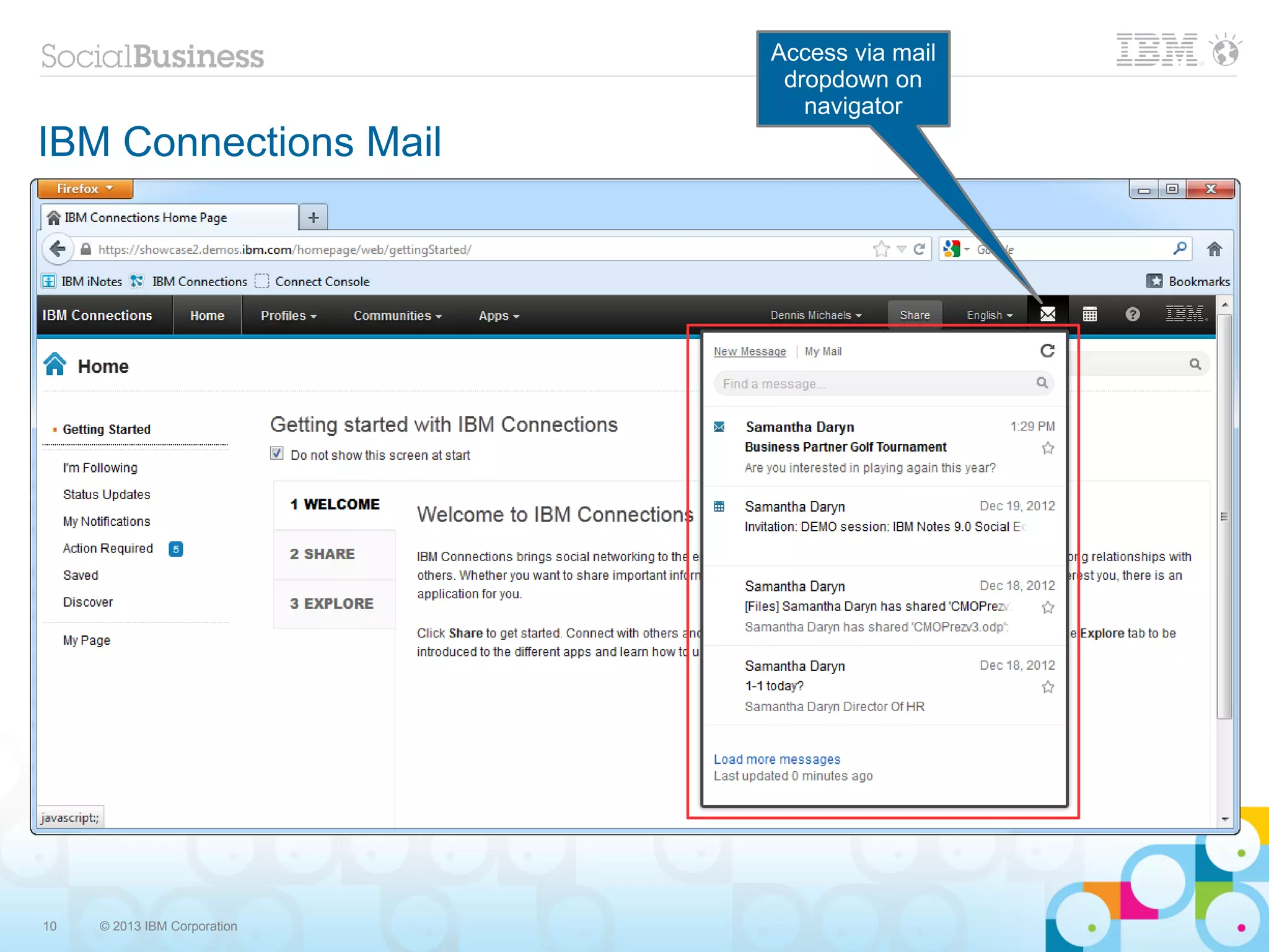This screenshot has height=952, width=1269.
Task: Click Load more messages link
Action: click(777, 759)
